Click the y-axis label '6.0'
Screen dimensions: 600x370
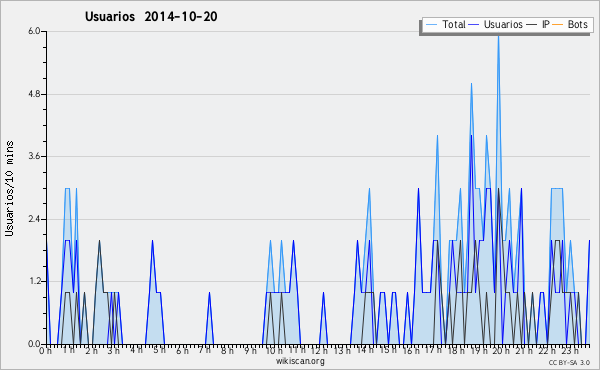pyautogui.click(x=34, y=31)
